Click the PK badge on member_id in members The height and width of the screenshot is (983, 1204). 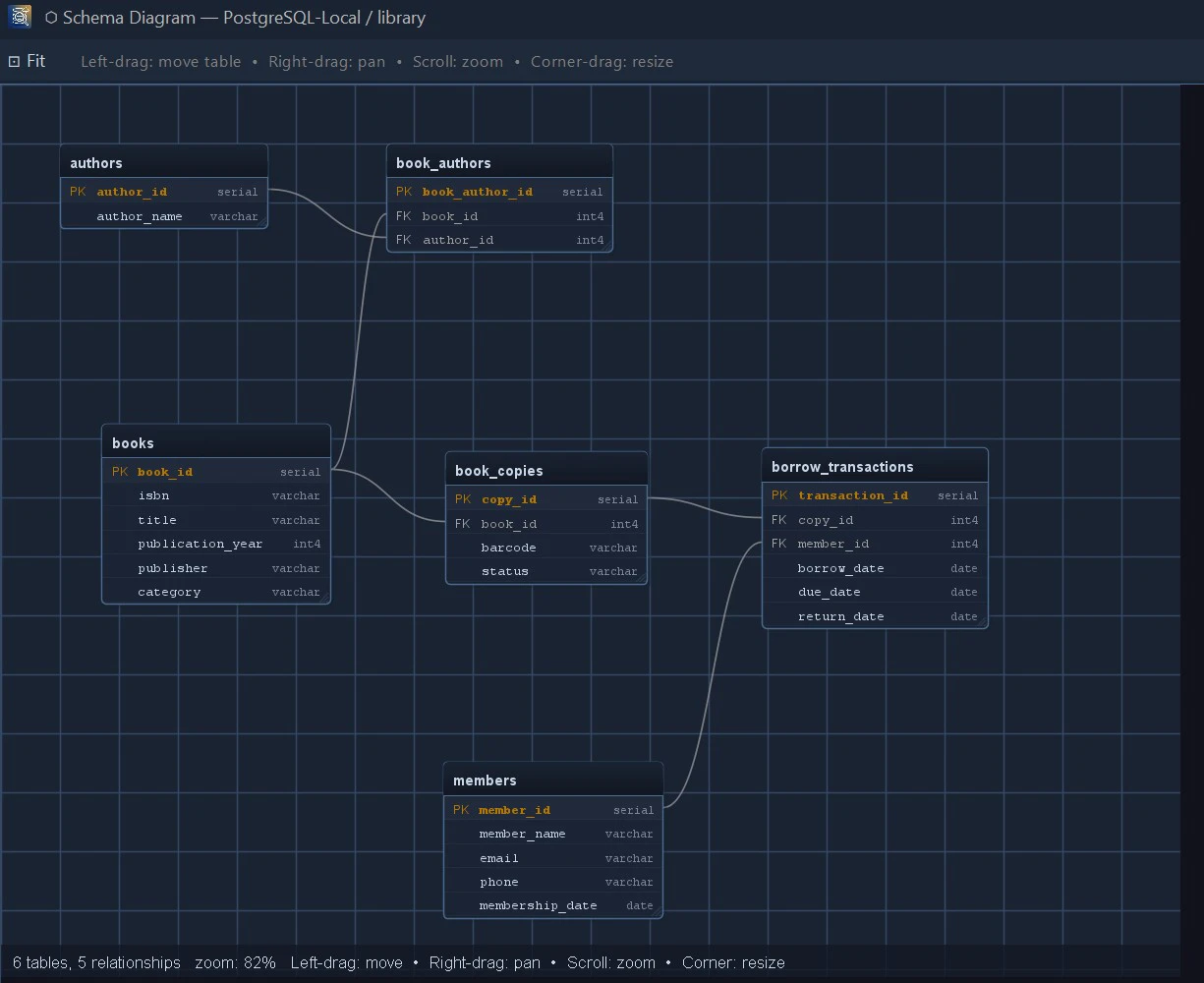tap(460, 809)
